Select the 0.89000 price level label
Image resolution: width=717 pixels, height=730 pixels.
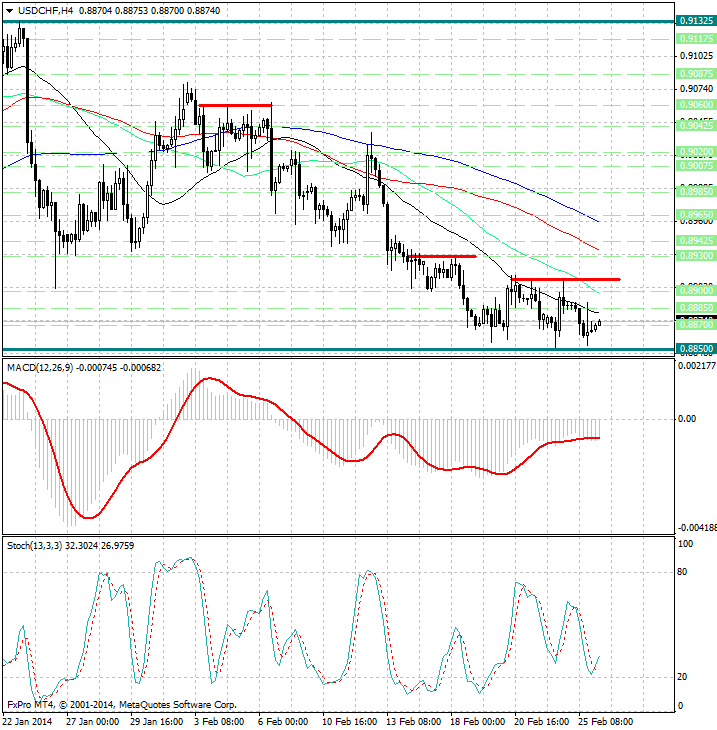click(x=696, y=291)
